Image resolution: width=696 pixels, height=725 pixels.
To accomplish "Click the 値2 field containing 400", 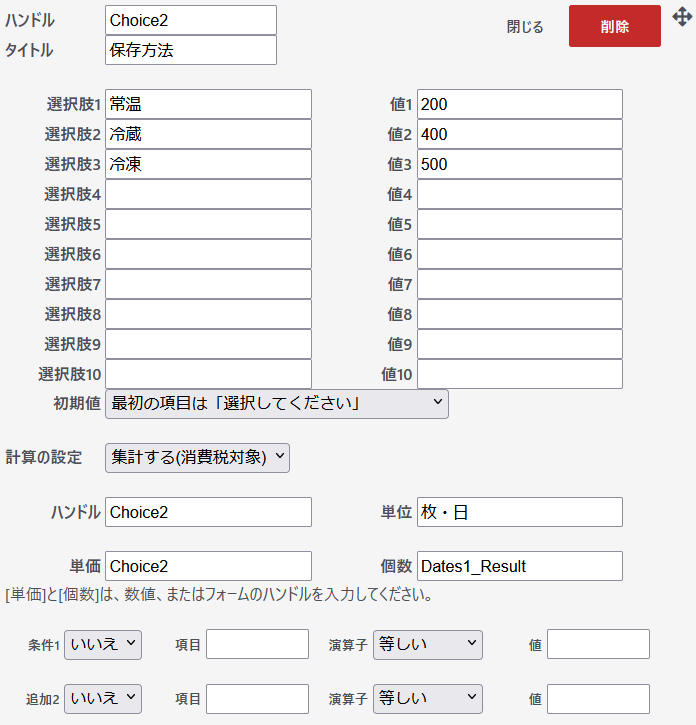I will click(x=520, y=134).
